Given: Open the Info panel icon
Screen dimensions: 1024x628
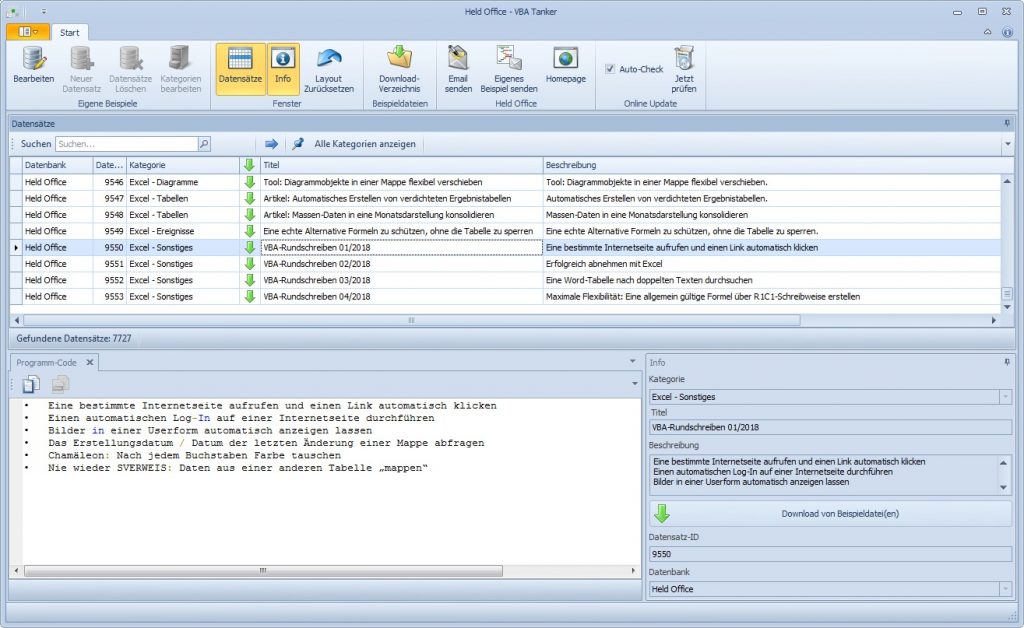Looking at the screenshot, I should tap(283, 68).
